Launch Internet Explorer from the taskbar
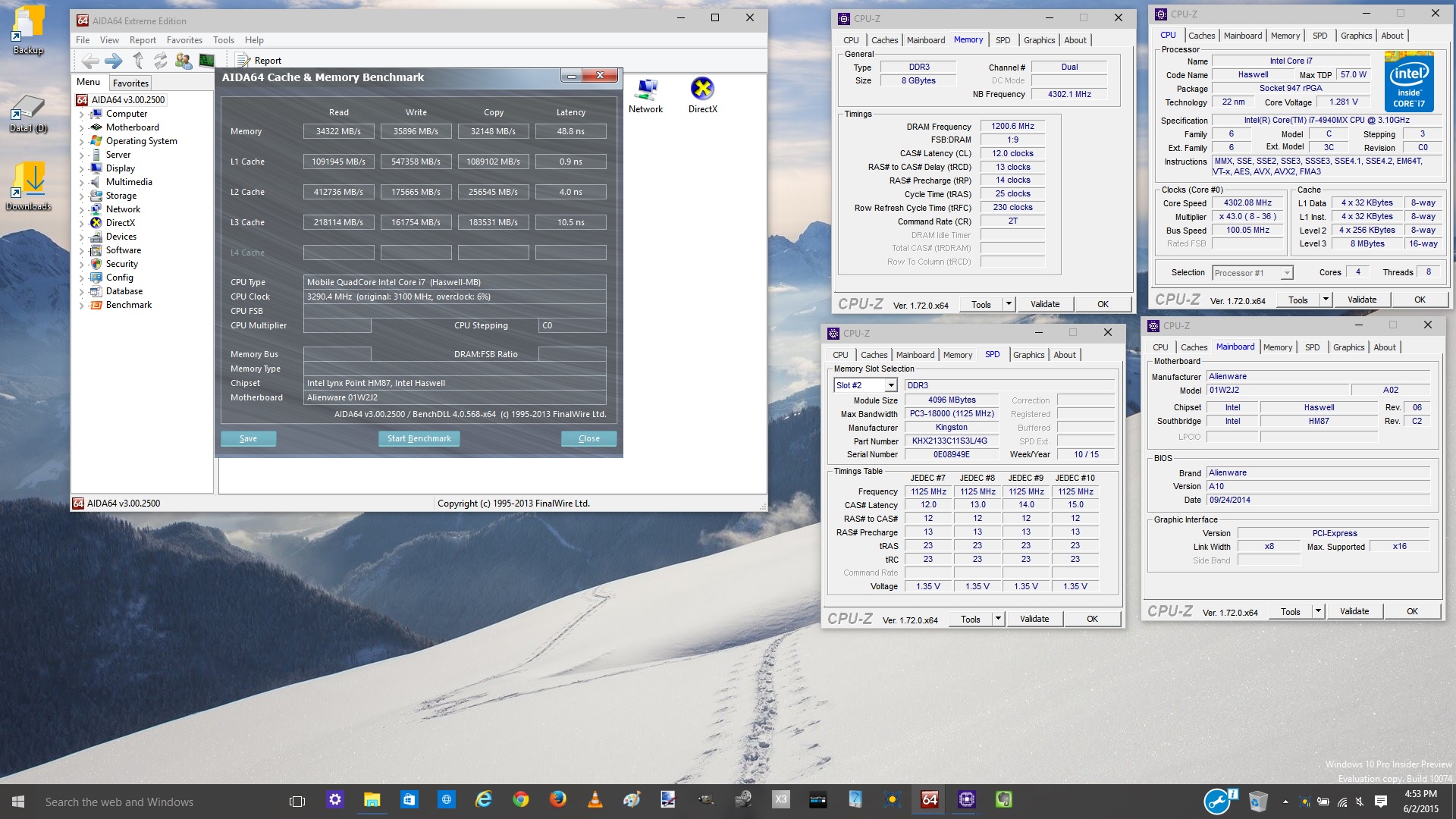 coord(483,800)
